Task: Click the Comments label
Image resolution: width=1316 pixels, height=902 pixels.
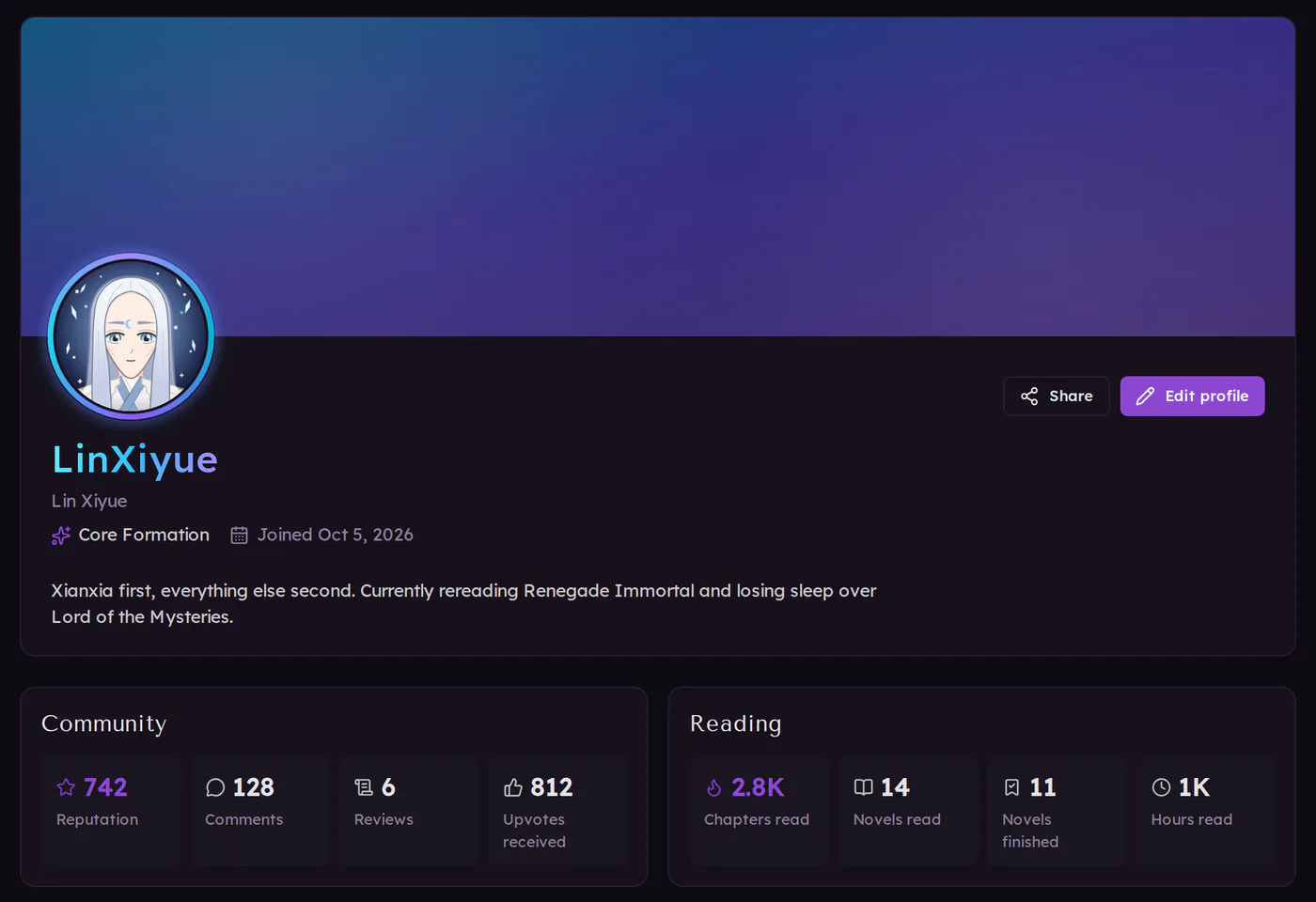Action: tap(243, 819)
